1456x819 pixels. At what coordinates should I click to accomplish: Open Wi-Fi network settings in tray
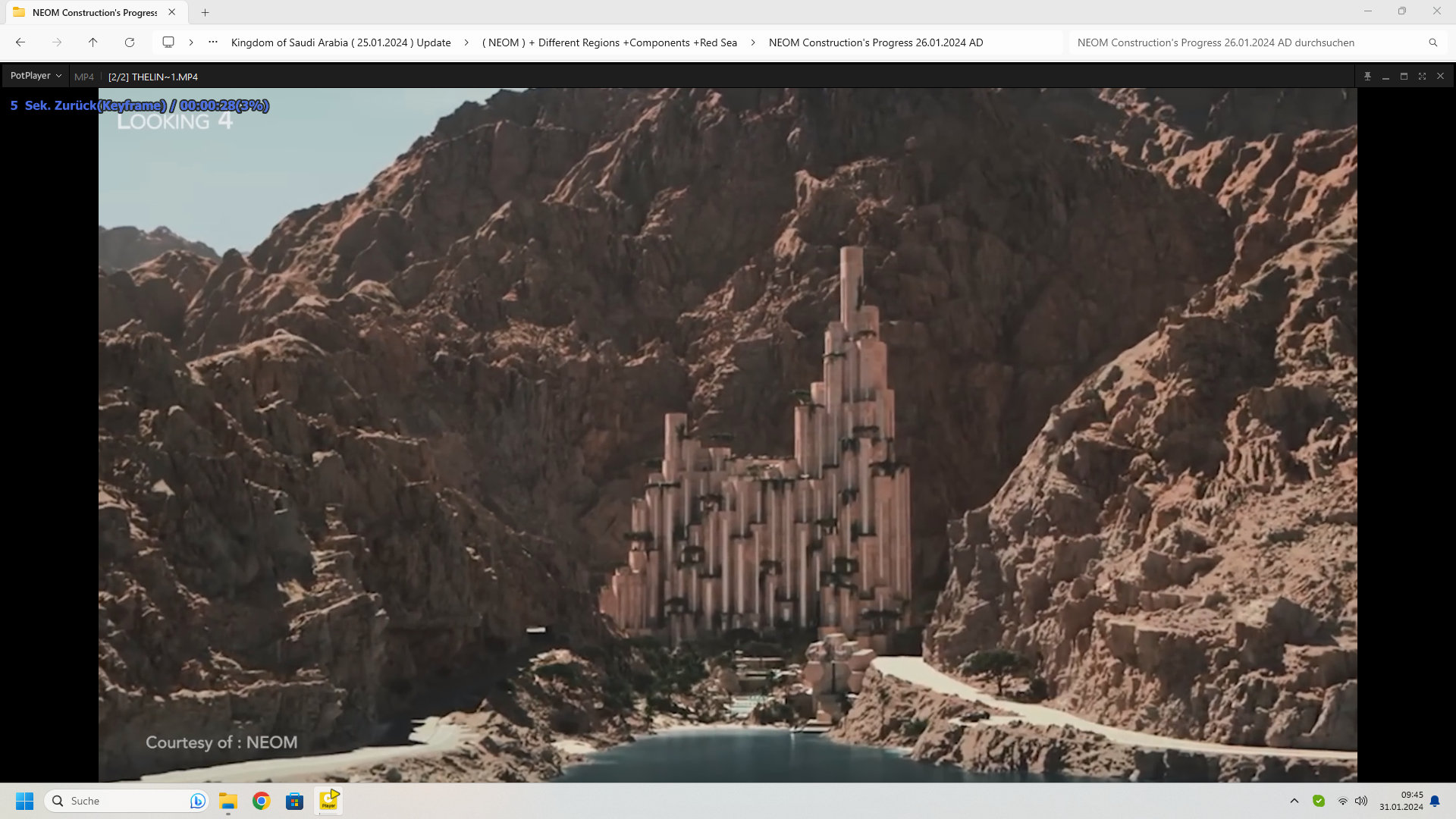point(1343,801)
